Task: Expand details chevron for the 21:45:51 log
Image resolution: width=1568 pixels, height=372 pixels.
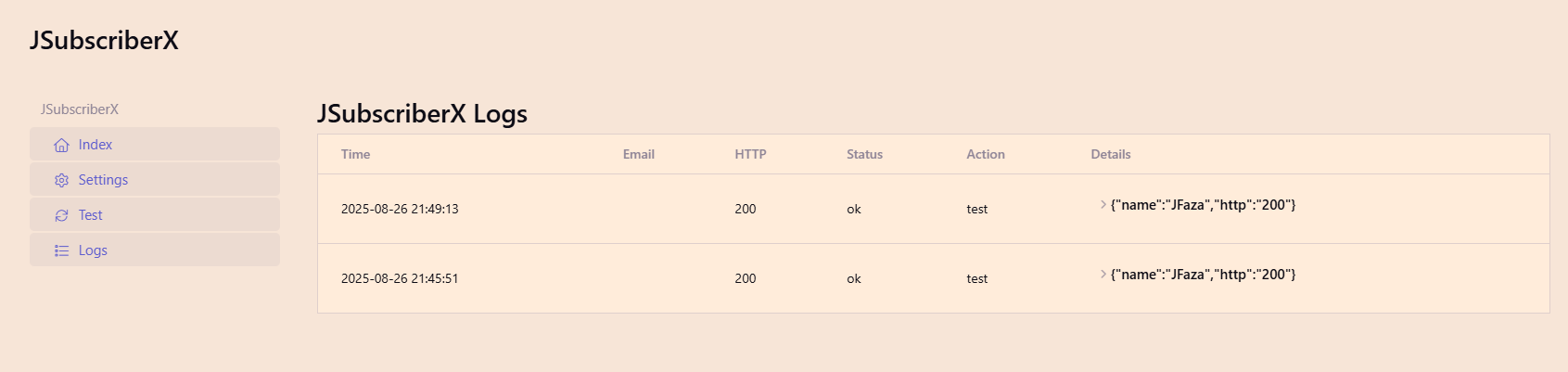Action: [1103, 275]
